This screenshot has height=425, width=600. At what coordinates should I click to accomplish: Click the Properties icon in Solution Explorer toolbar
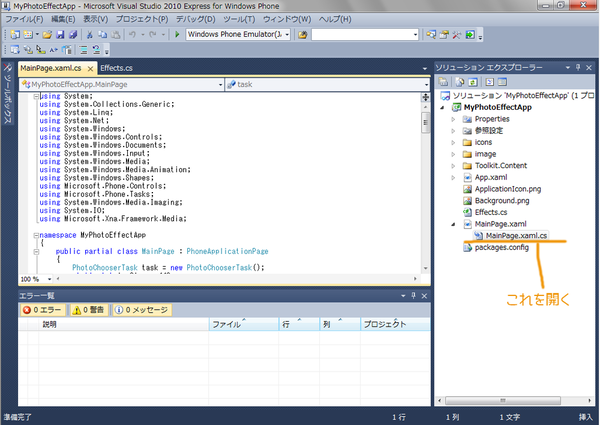tap(444, 82)
